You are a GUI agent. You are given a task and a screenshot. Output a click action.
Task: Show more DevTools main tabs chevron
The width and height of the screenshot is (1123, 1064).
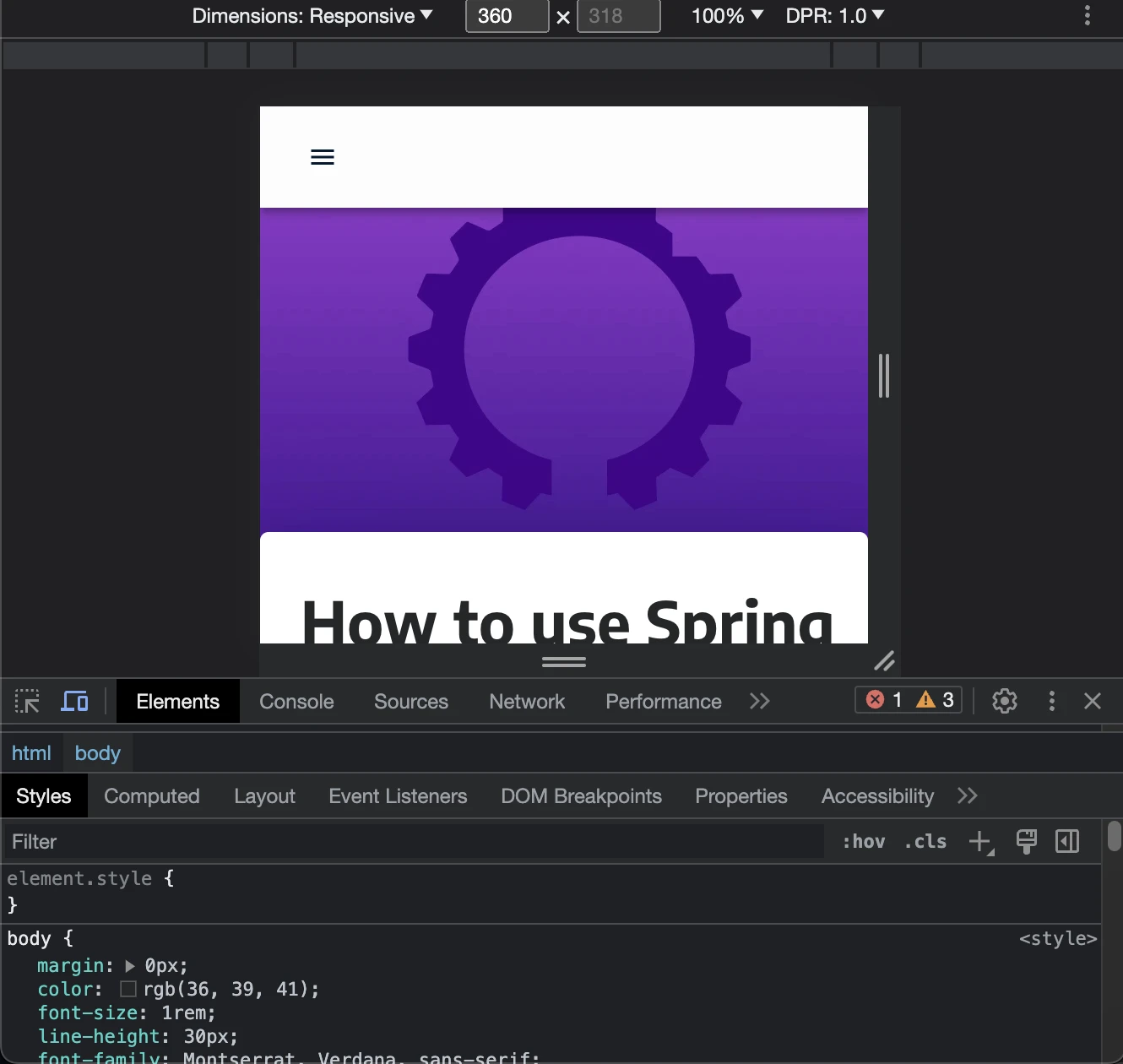(x=760, y=701)
